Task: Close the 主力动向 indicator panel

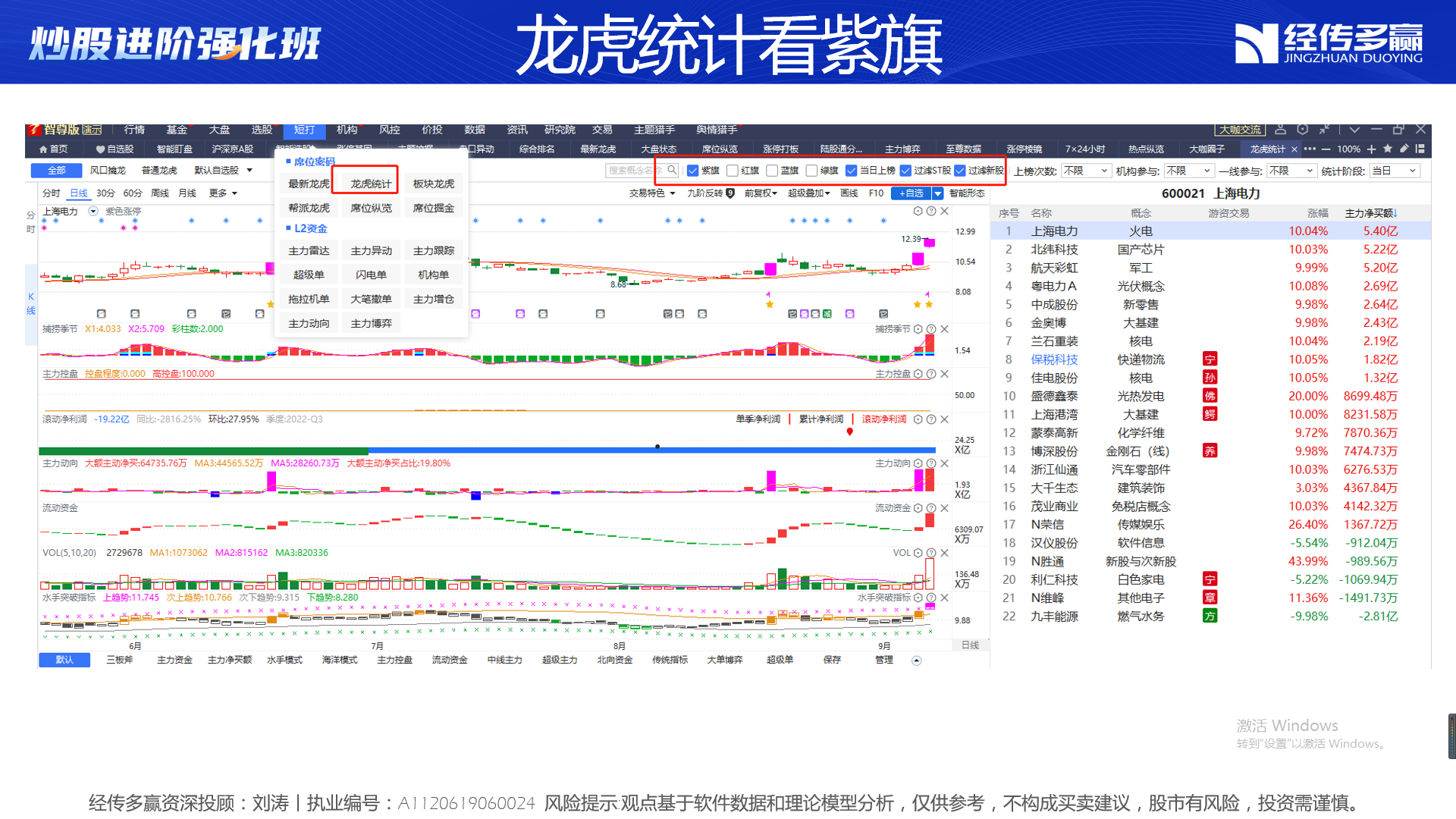Action: pyautogui.click(x=945, y=463)
